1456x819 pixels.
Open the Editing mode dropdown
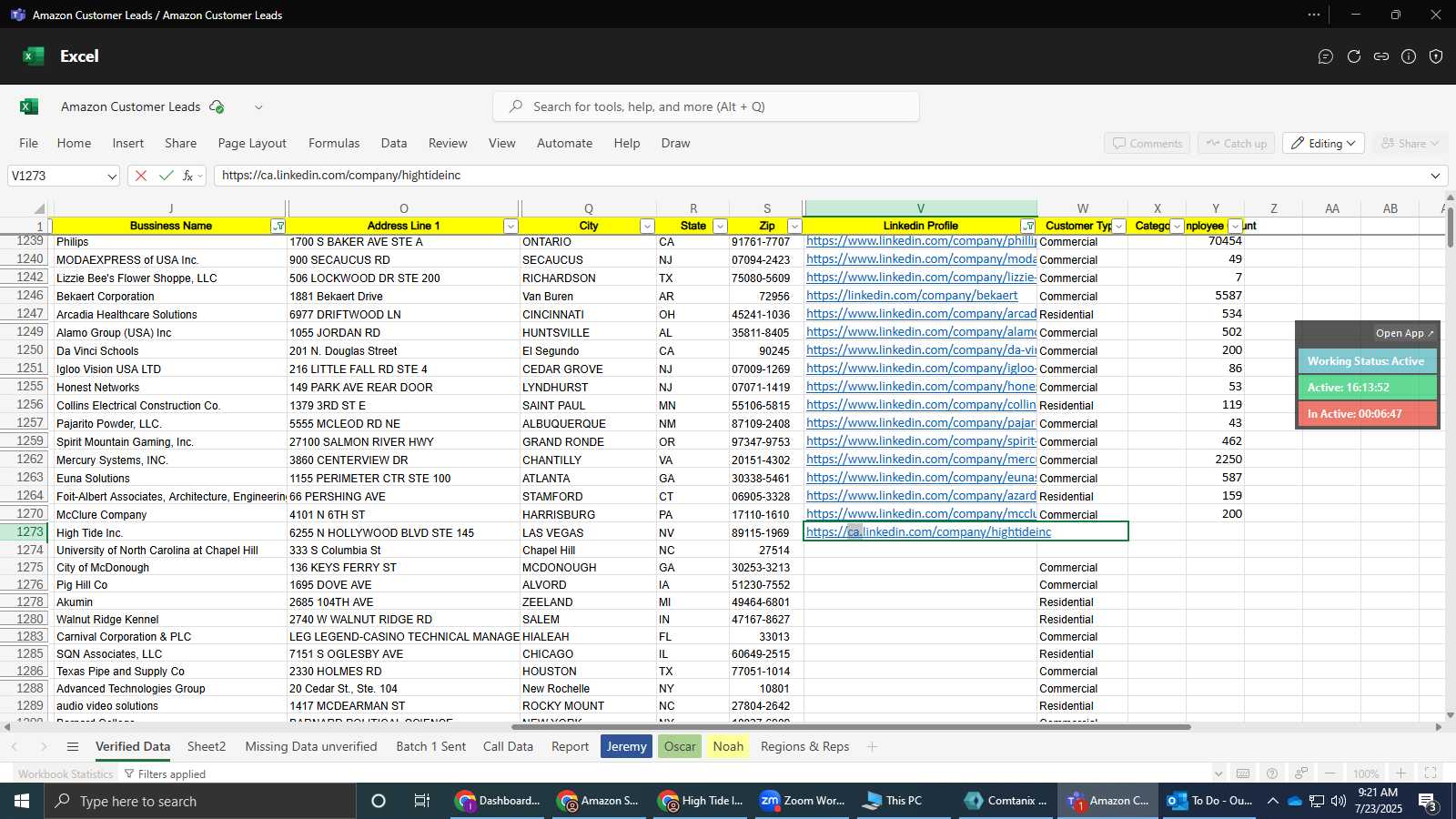[x=1324, y=144]
